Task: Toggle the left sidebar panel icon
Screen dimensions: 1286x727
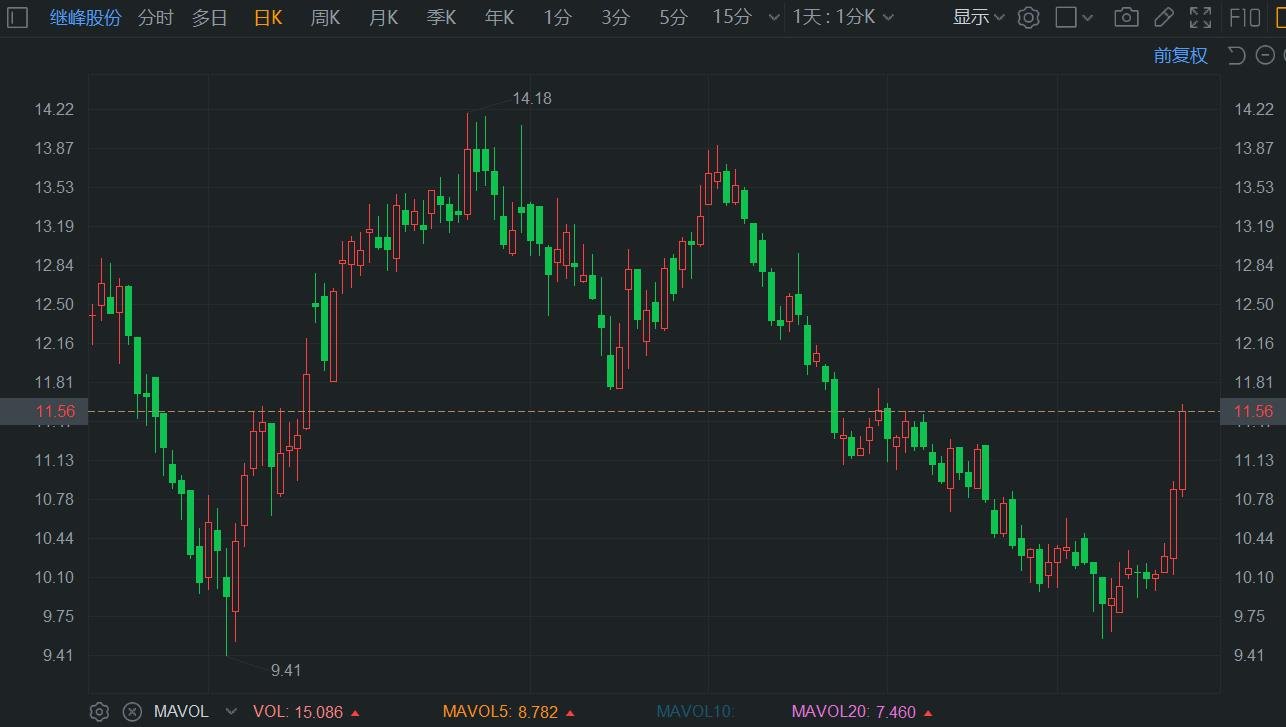Action: [17, 18]
